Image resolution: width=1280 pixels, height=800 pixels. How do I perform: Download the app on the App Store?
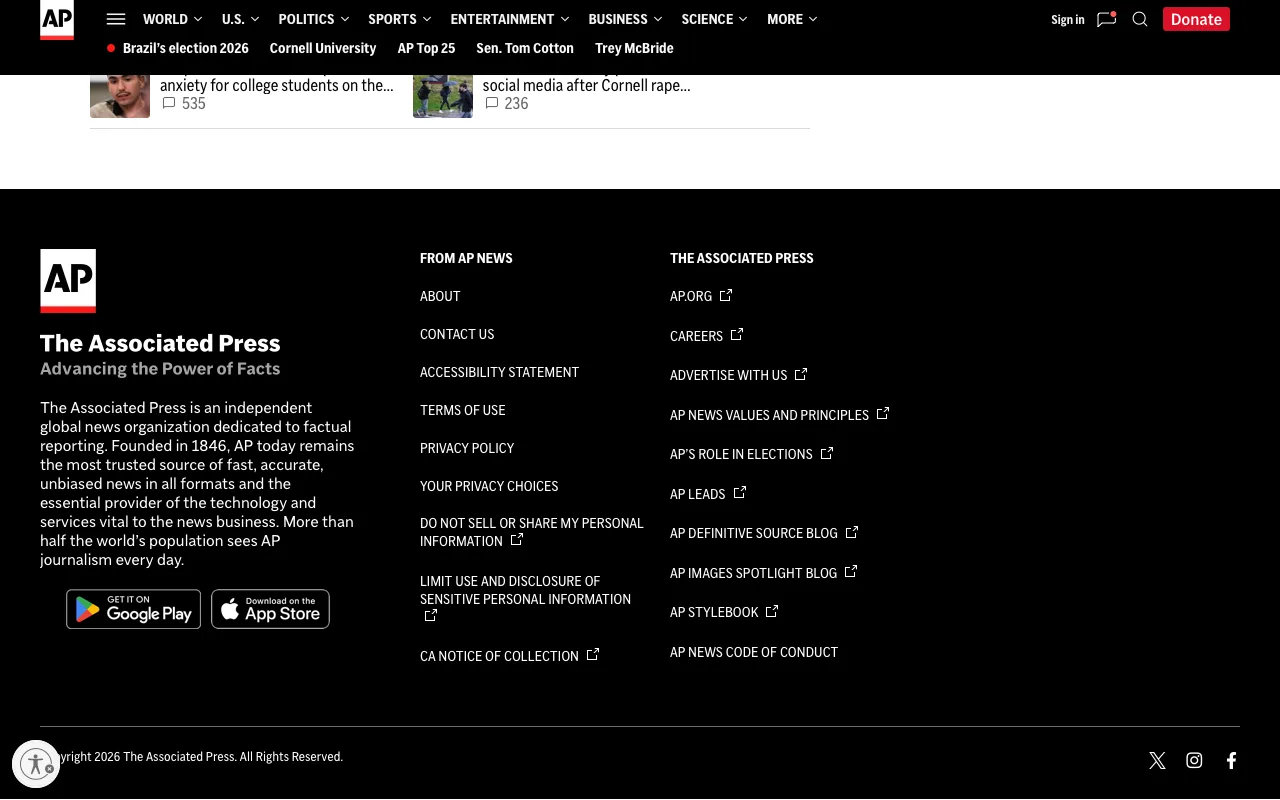click(x=270, y=609)
